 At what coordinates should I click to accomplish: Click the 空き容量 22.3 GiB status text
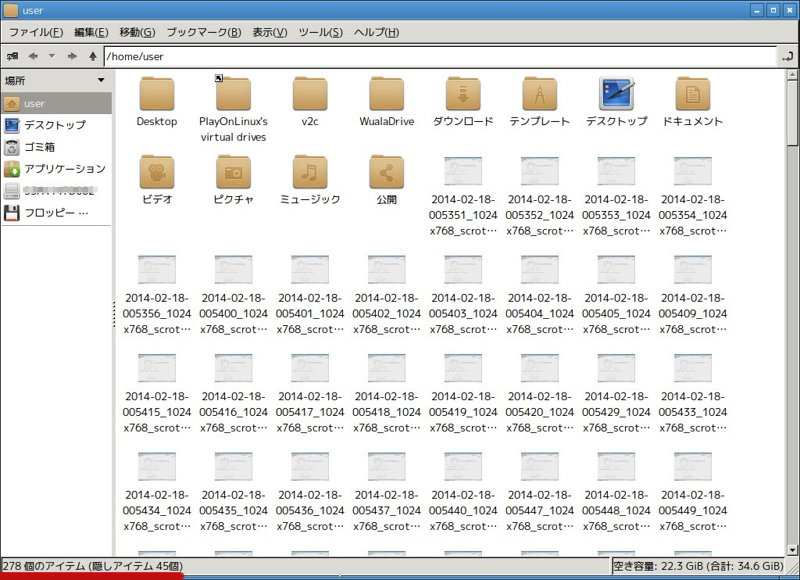(x=698, y=566)
